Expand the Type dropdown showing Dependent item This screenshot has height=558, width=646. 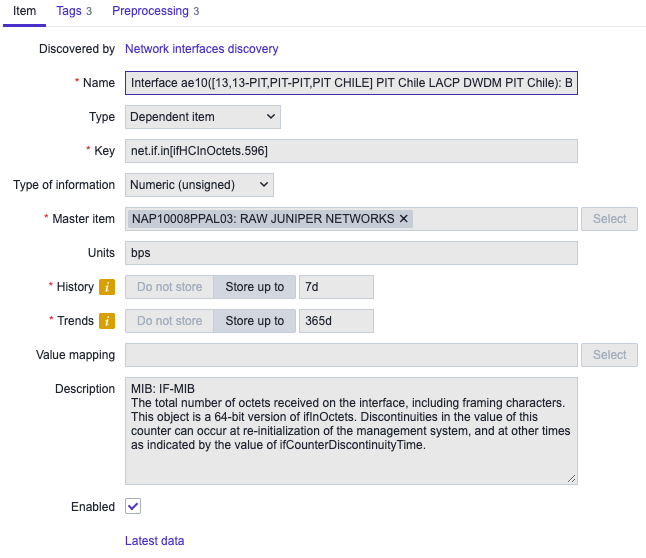click(x=203, y=117)
